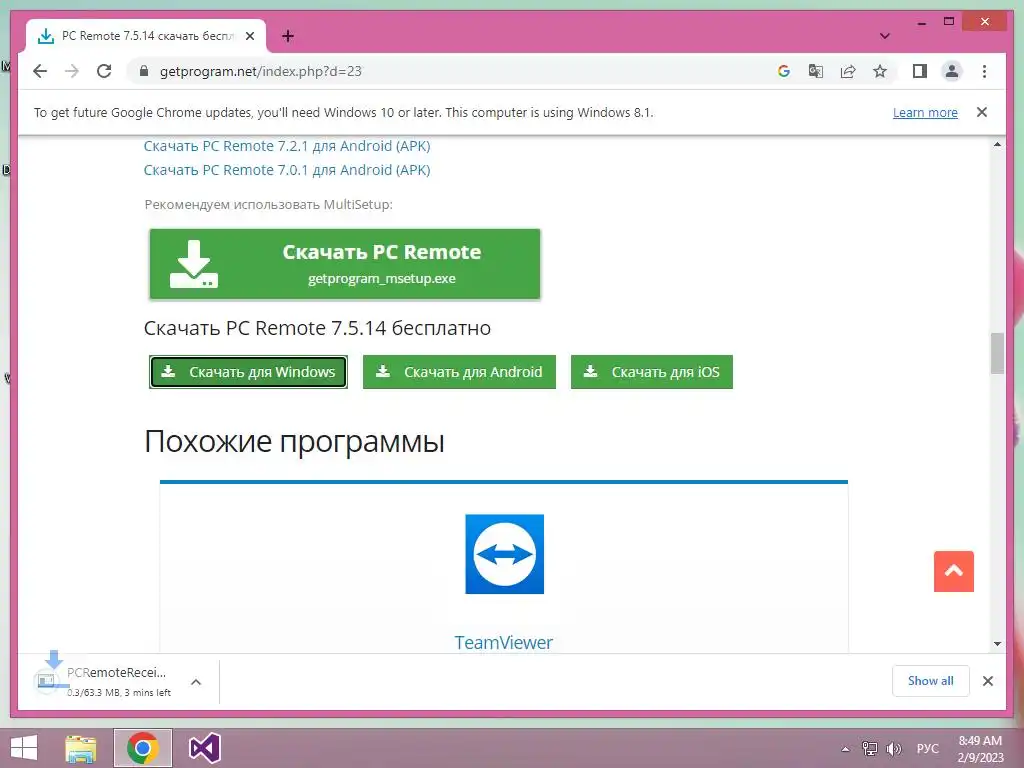Open PC Remote 7.0.1 Android APK link
This screenshot has width=1024, height=768.
287,170
